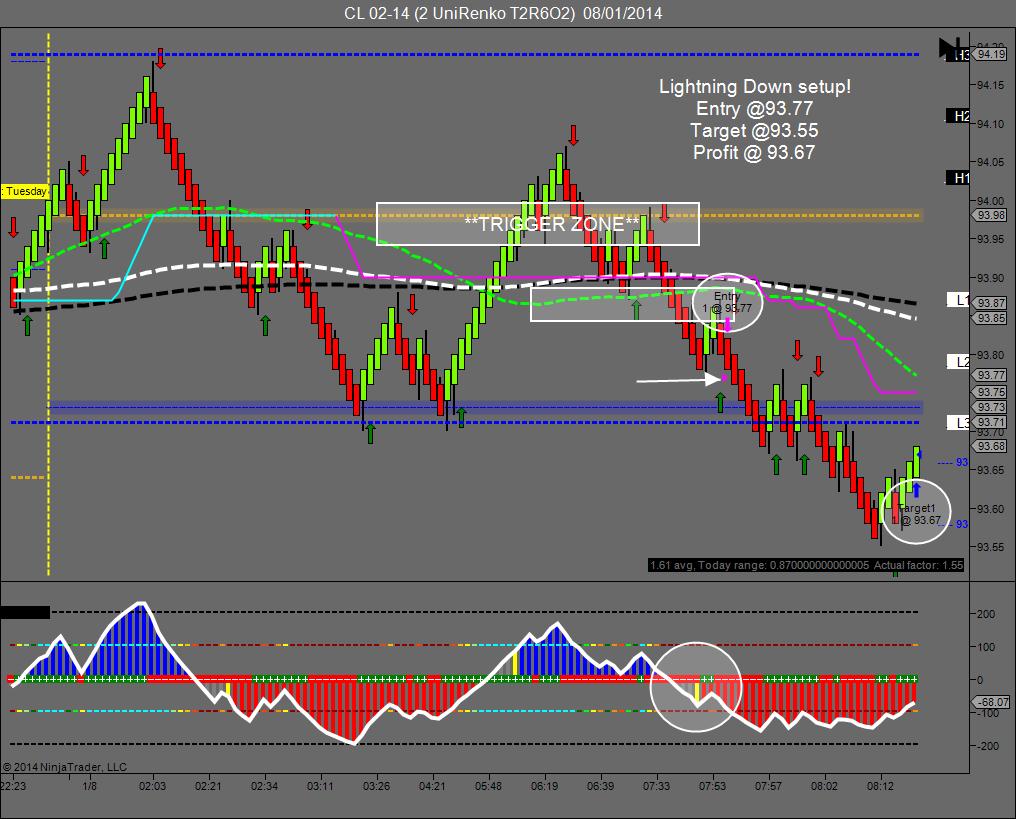Click the 93.55 price axis label

tap(991, 548)
